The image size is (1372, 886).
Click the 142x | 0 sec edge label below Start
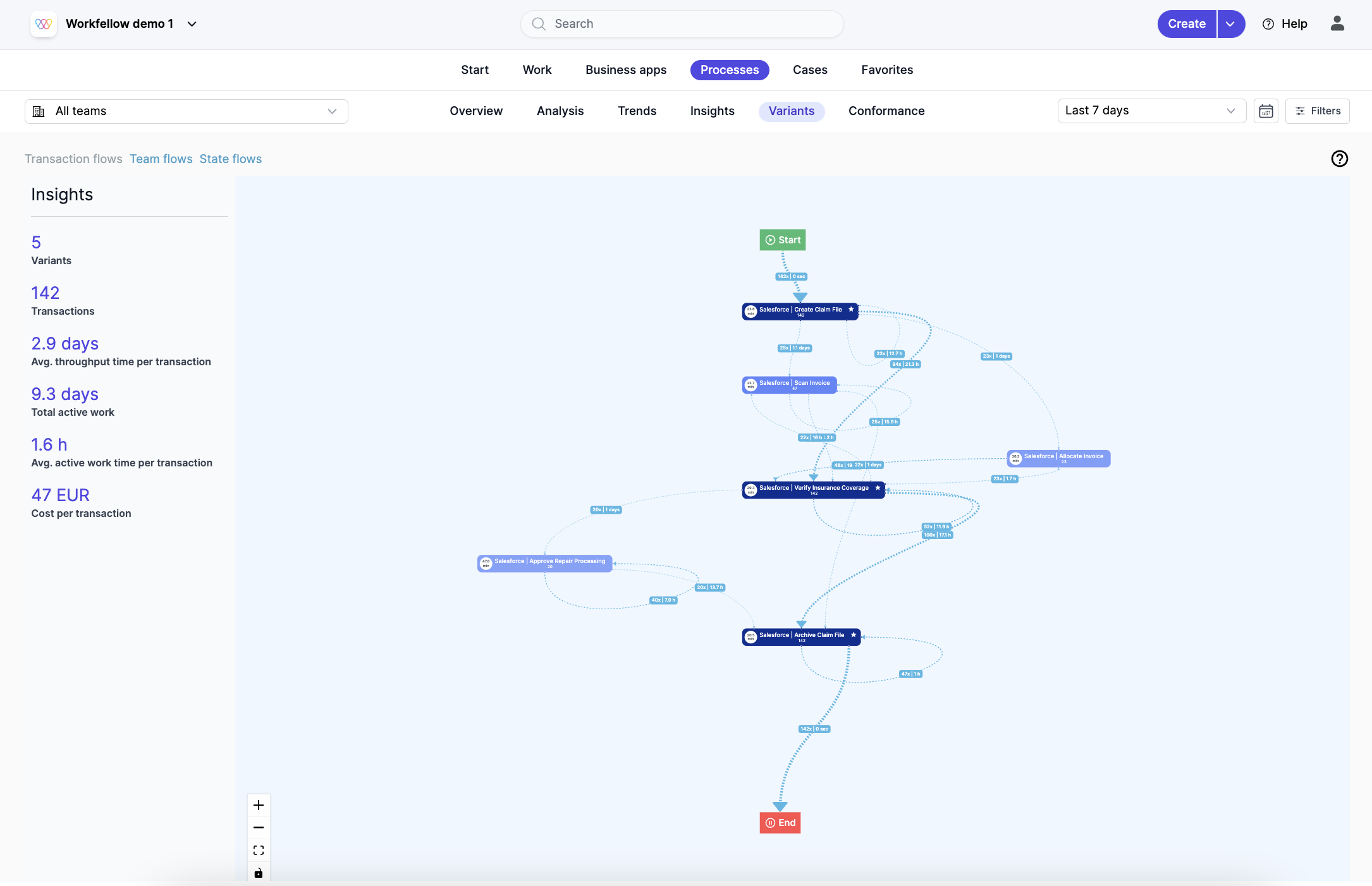pyautogui.click(x=792, y=277)
